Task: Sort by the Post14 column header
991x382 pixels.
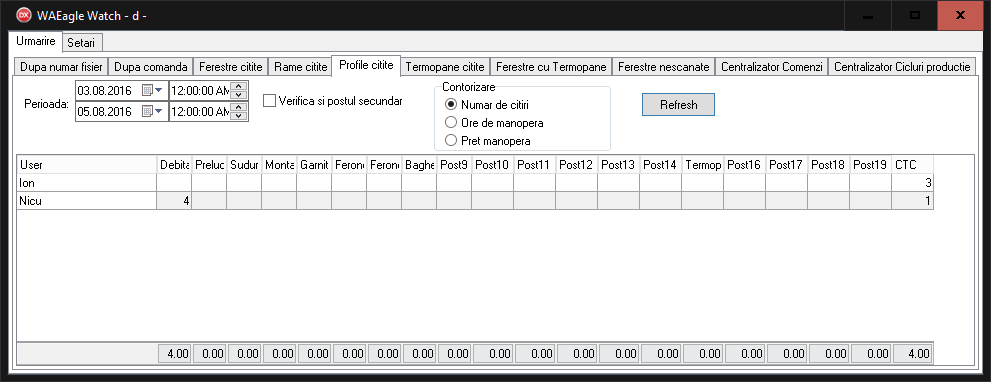Action: click(x=660, y=165)
